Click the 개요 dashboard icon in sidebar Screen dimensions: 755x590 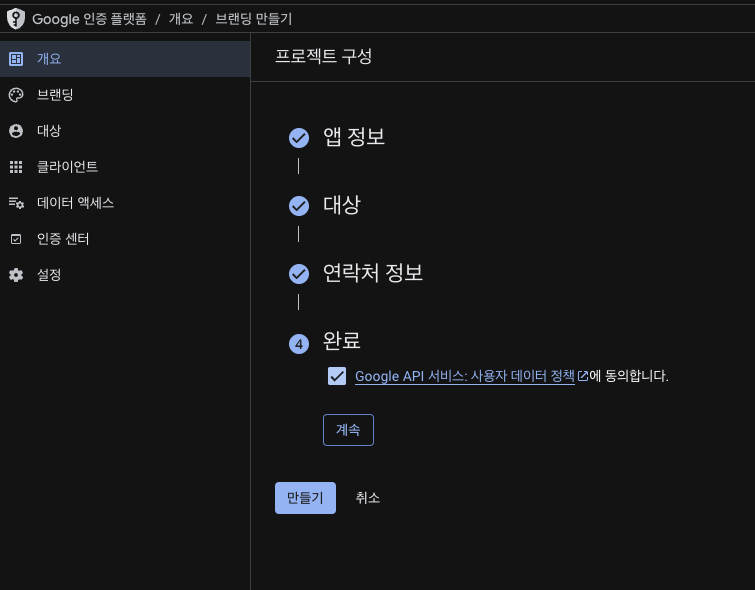point(16,59)
